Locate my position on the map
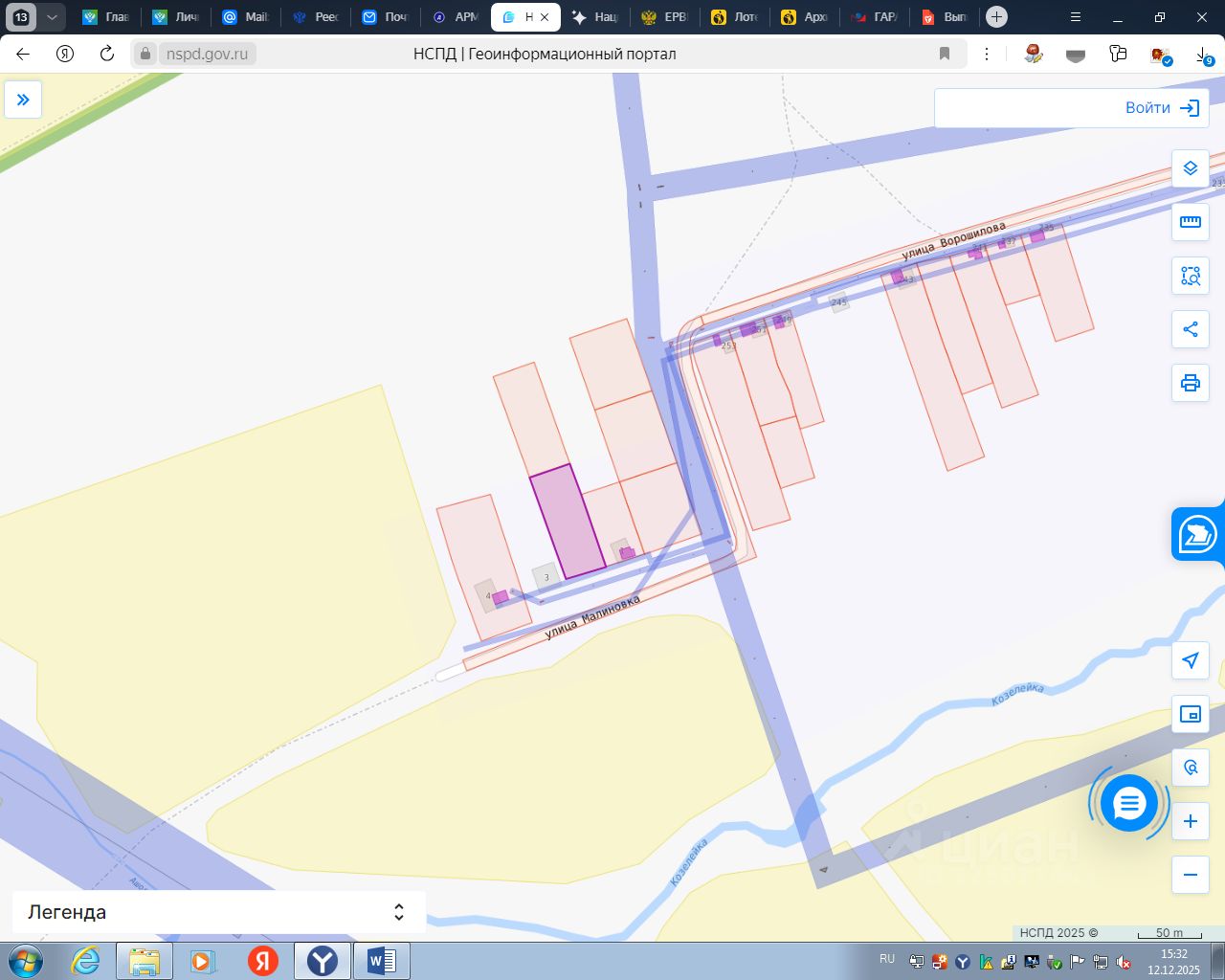This screenshot has width=1225, height=980. click(1191, 660)
